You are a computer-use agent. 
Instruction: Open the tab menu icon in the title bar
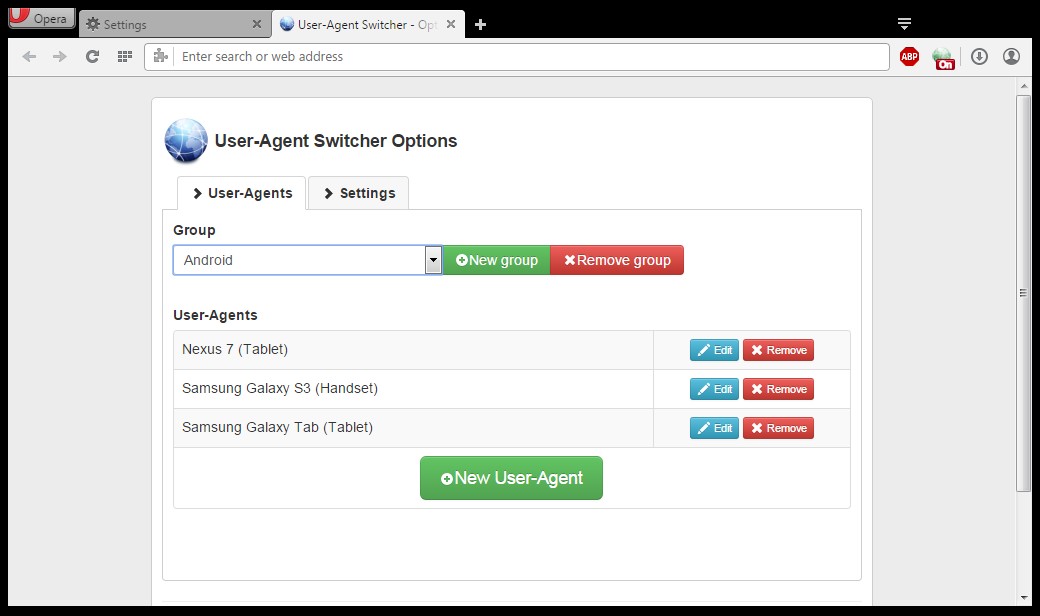tap(904, 23)
